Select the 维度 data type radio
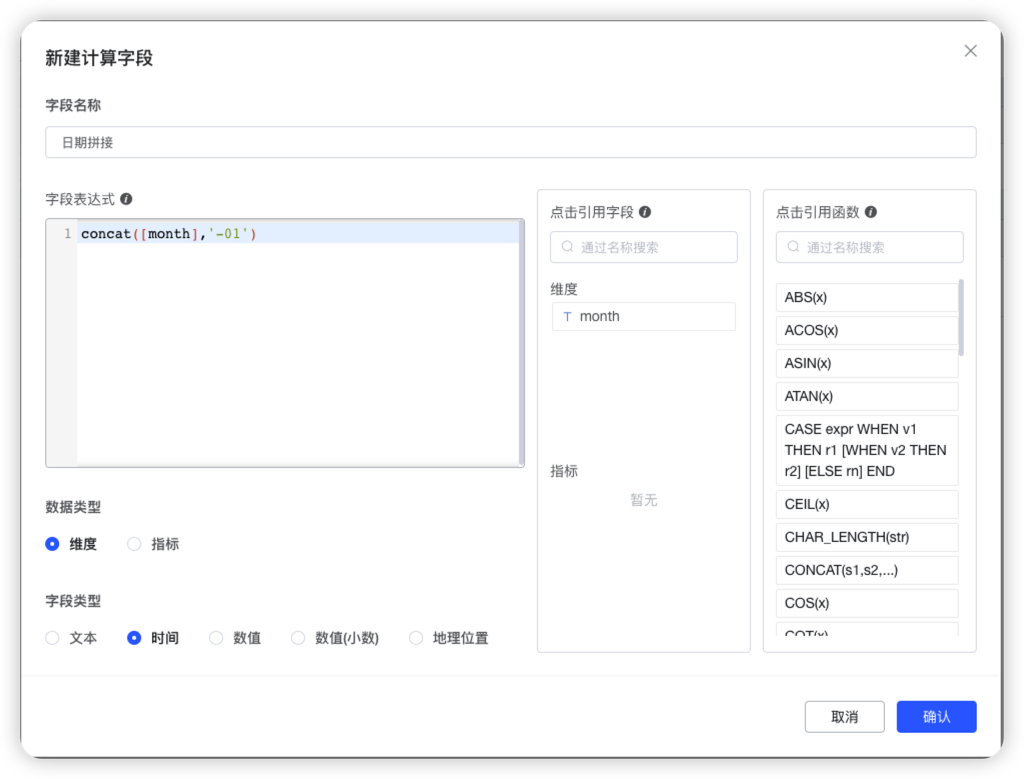 tap(52, 544)
